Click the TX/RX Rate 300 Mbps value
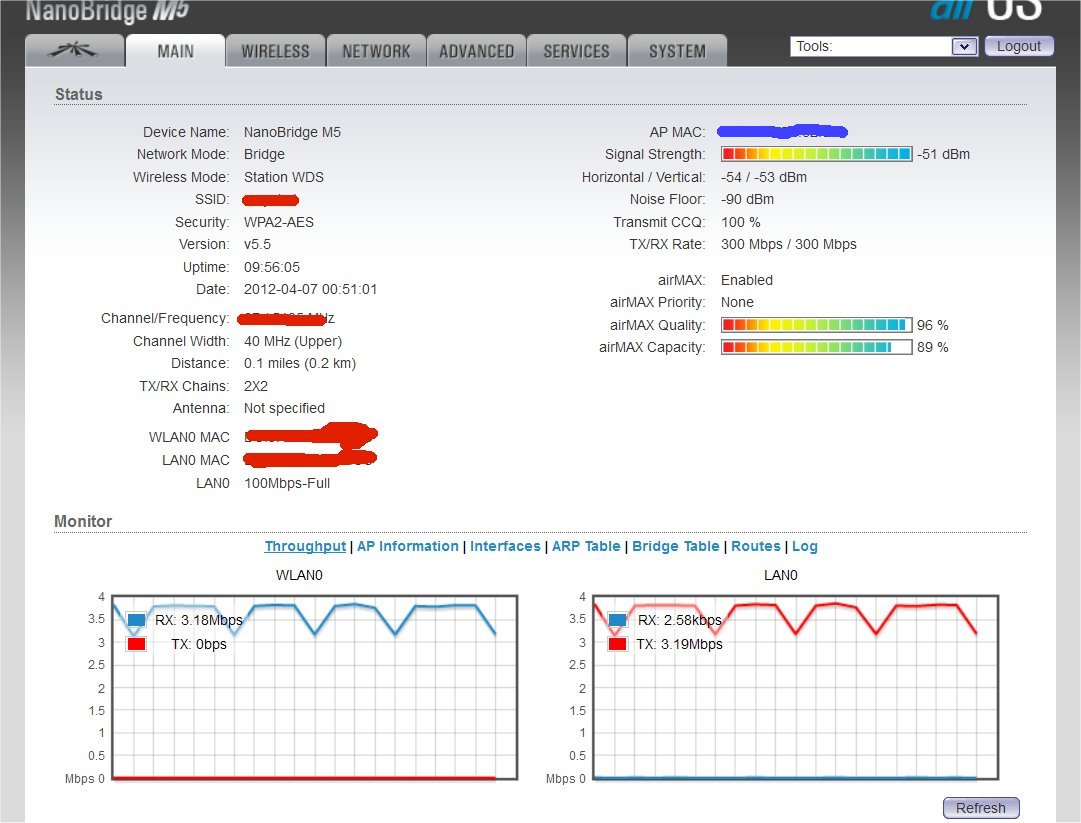 pos(789,244)
